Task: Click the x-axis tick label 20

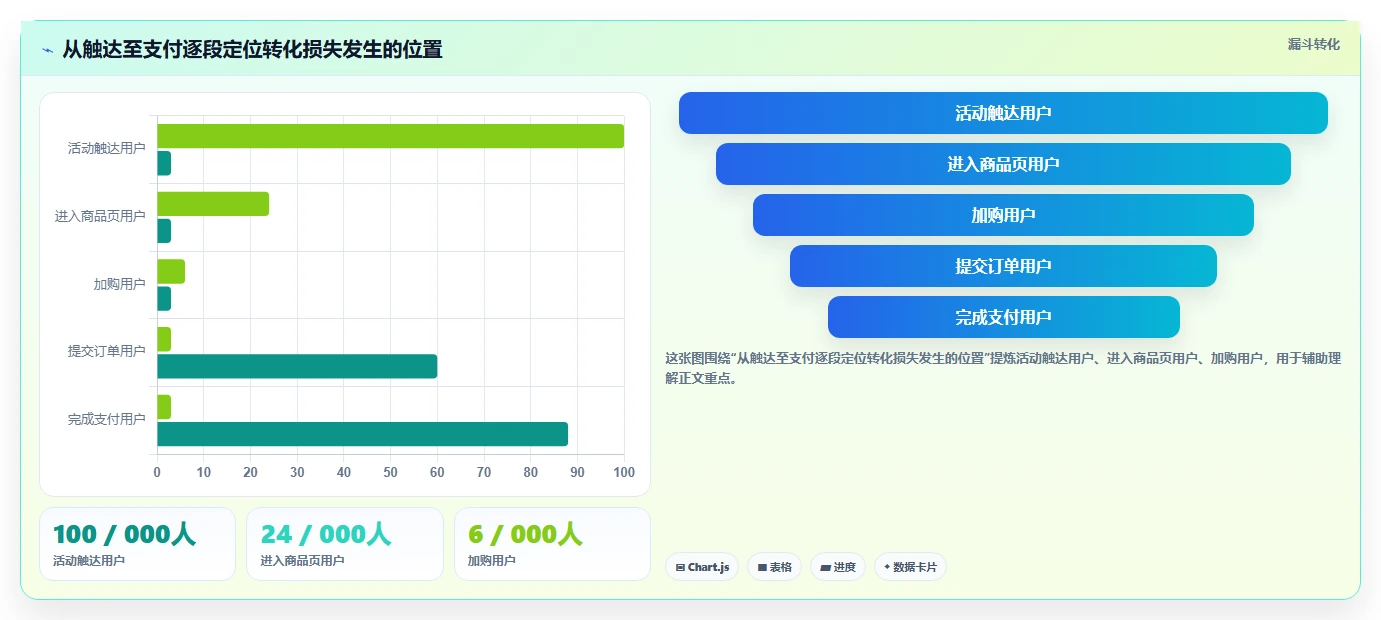Action: point(250,472)
